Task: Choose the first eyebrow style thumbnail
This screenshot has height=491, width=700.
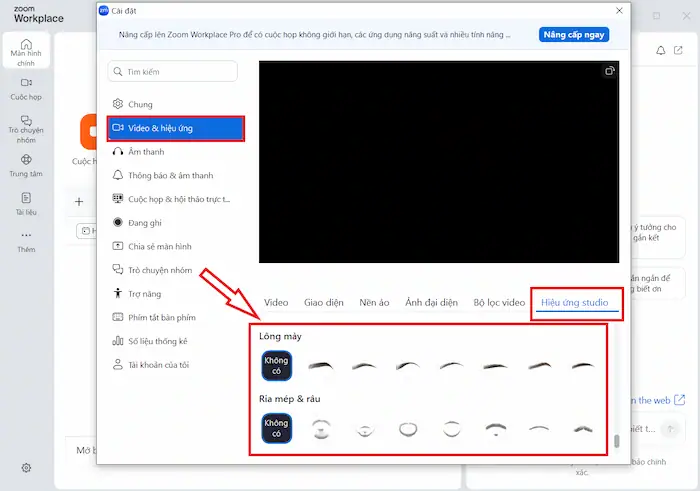Action: point(321,366)
